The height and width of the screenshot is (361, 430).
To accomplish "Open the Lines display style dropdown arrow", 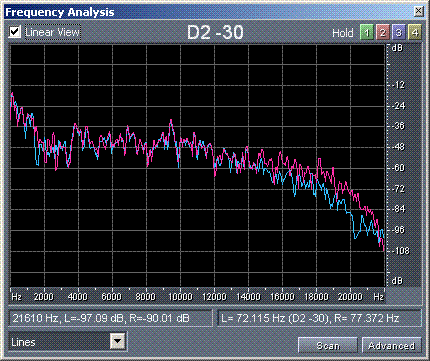I will [x=117, y=341].
